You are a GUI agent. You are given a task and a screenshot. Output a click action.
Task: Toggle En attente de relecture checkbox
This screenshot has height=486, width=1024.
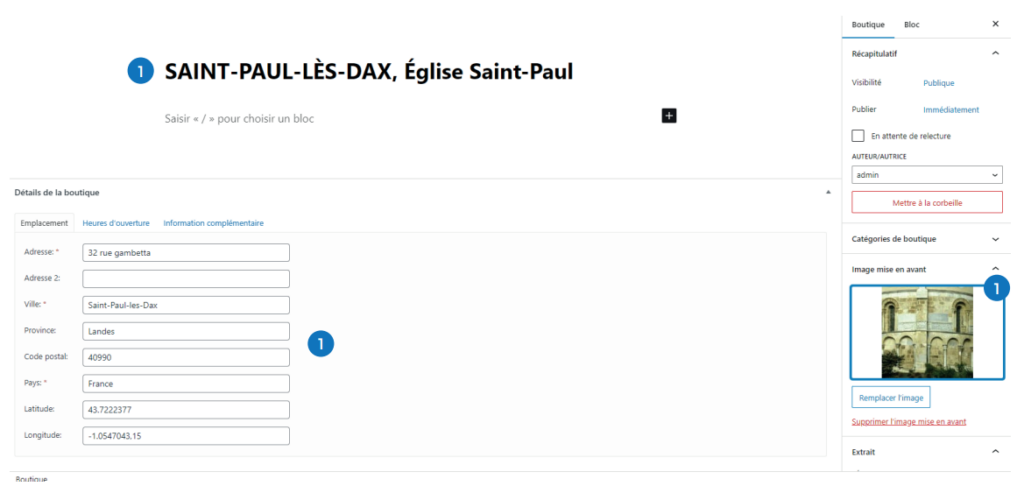point(858,136)
